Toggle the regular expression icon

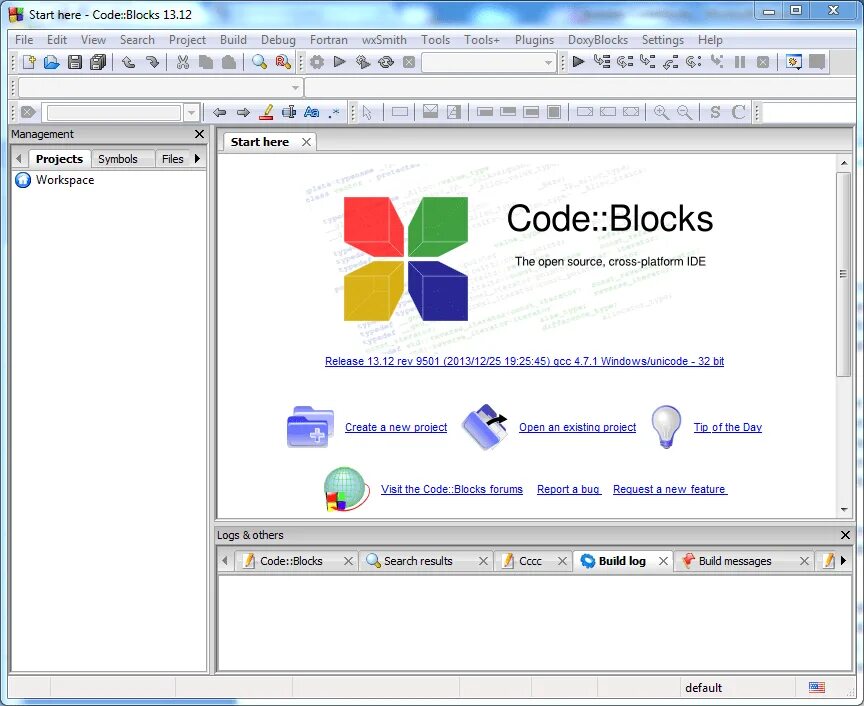pyautogui.click(x=334, y=112)
